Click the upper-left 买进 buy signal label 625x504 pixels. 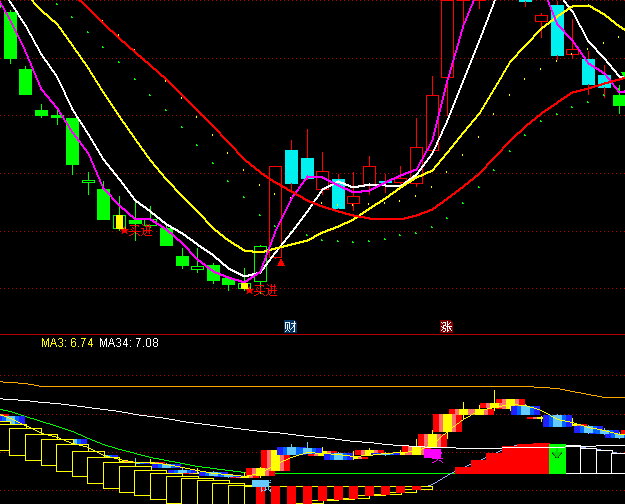coord(137,231)
